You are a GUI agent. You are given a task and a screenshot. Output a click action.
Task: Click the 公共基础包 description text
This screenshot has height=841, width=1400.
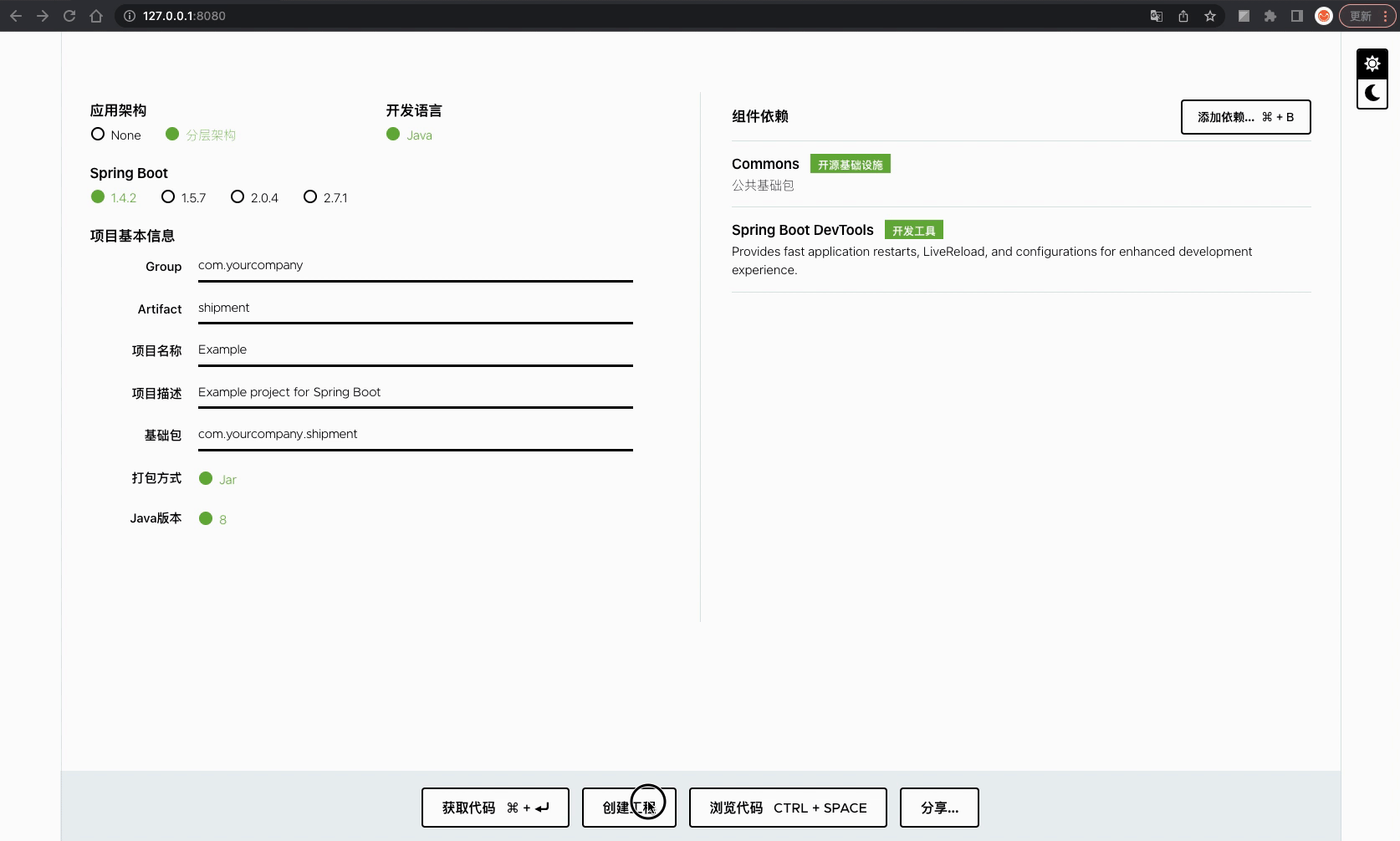[x=763, y=186]
